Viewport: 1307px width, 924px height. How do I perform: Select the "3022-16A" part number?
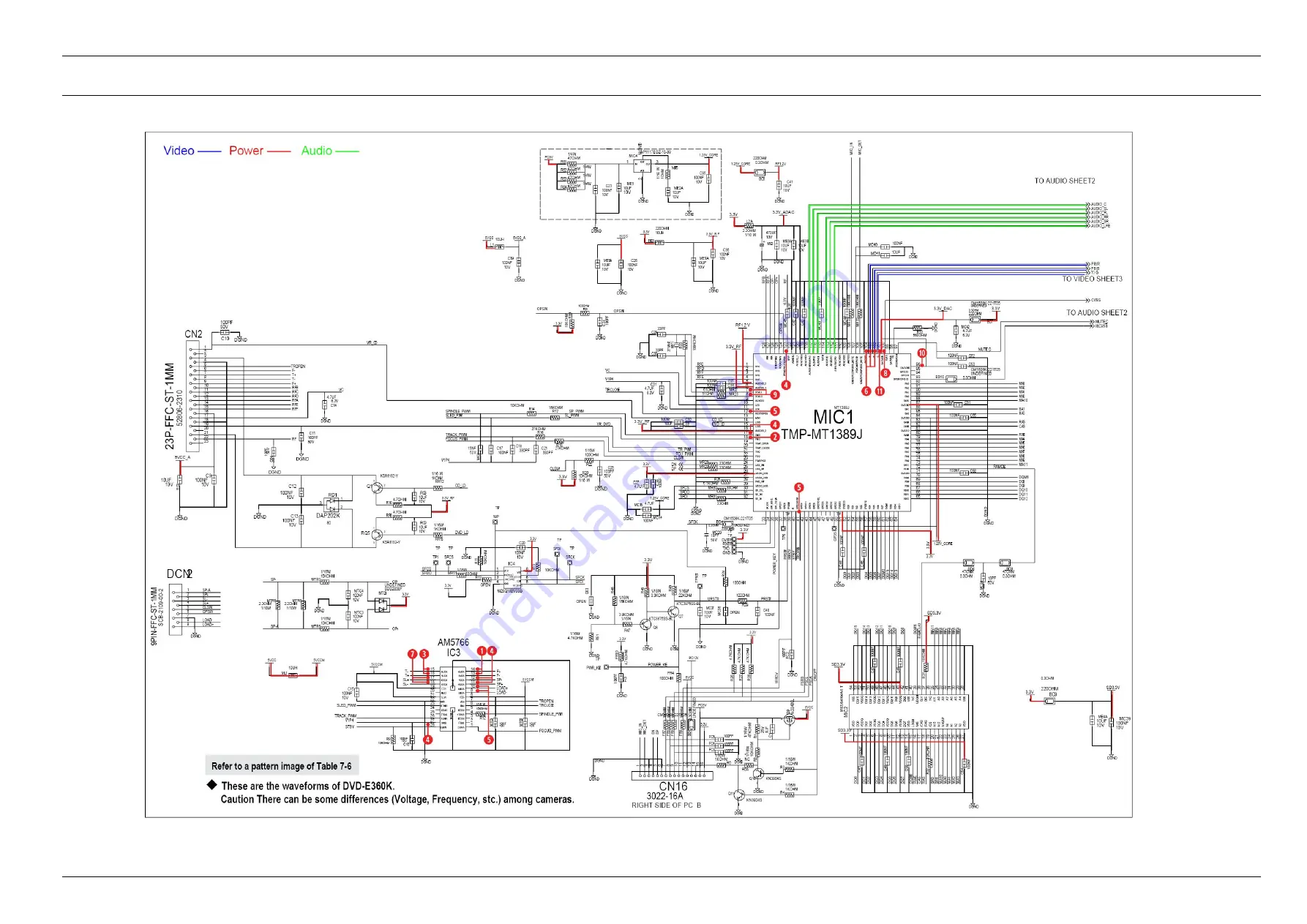tap(664, 796)
